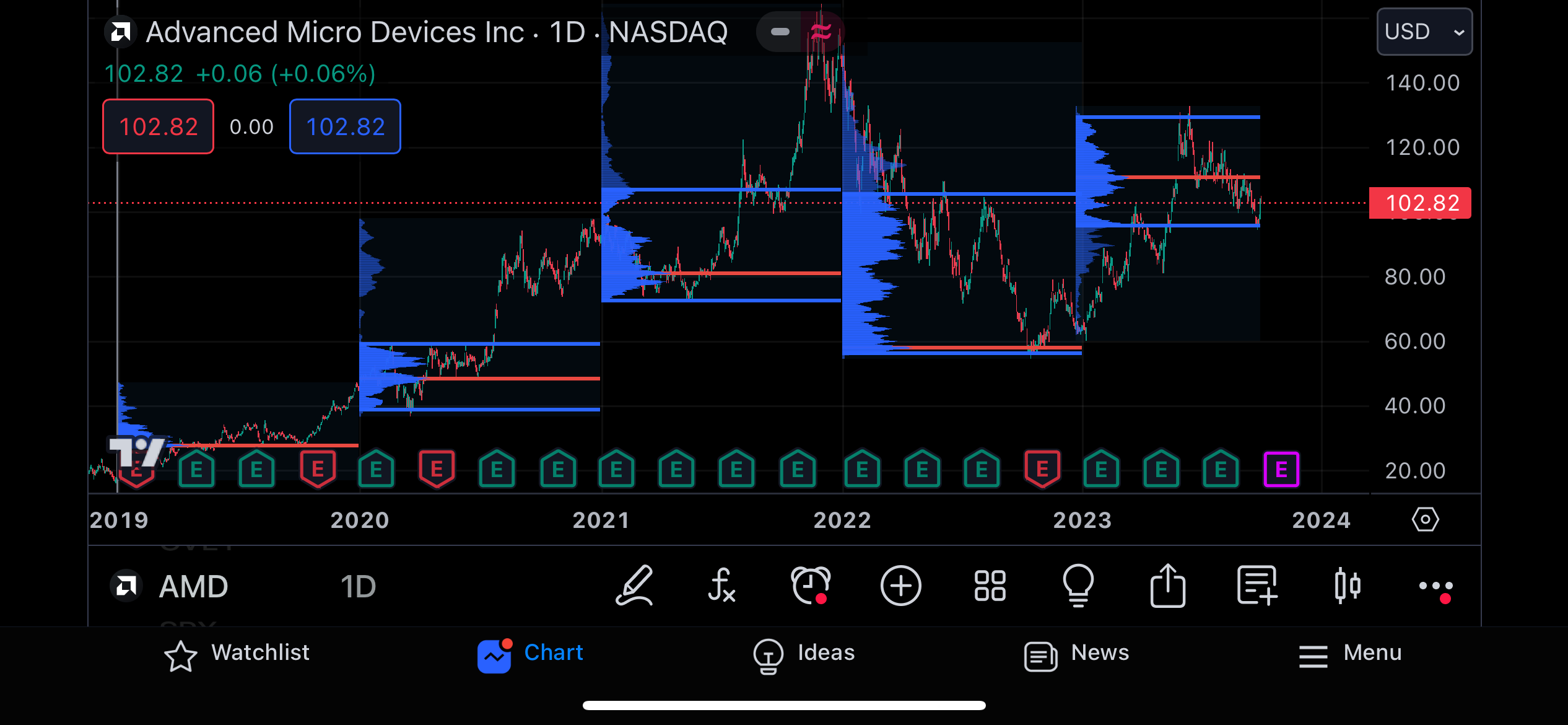1568x725 pixels.
Task: Open the candlestick chart type icon
Action: pyautogui.click(x=1347, y=586)
